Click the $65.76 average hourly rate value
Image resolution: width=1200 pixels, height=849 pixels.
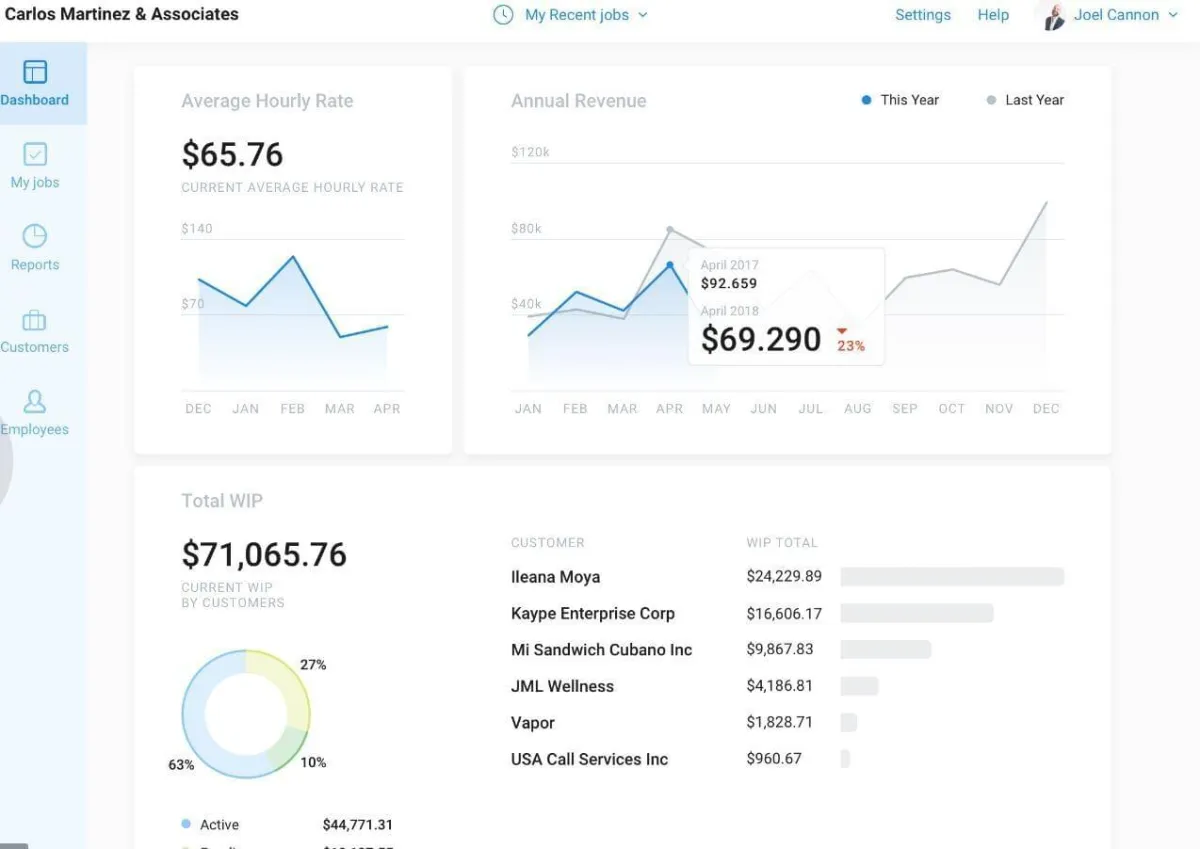232,155
